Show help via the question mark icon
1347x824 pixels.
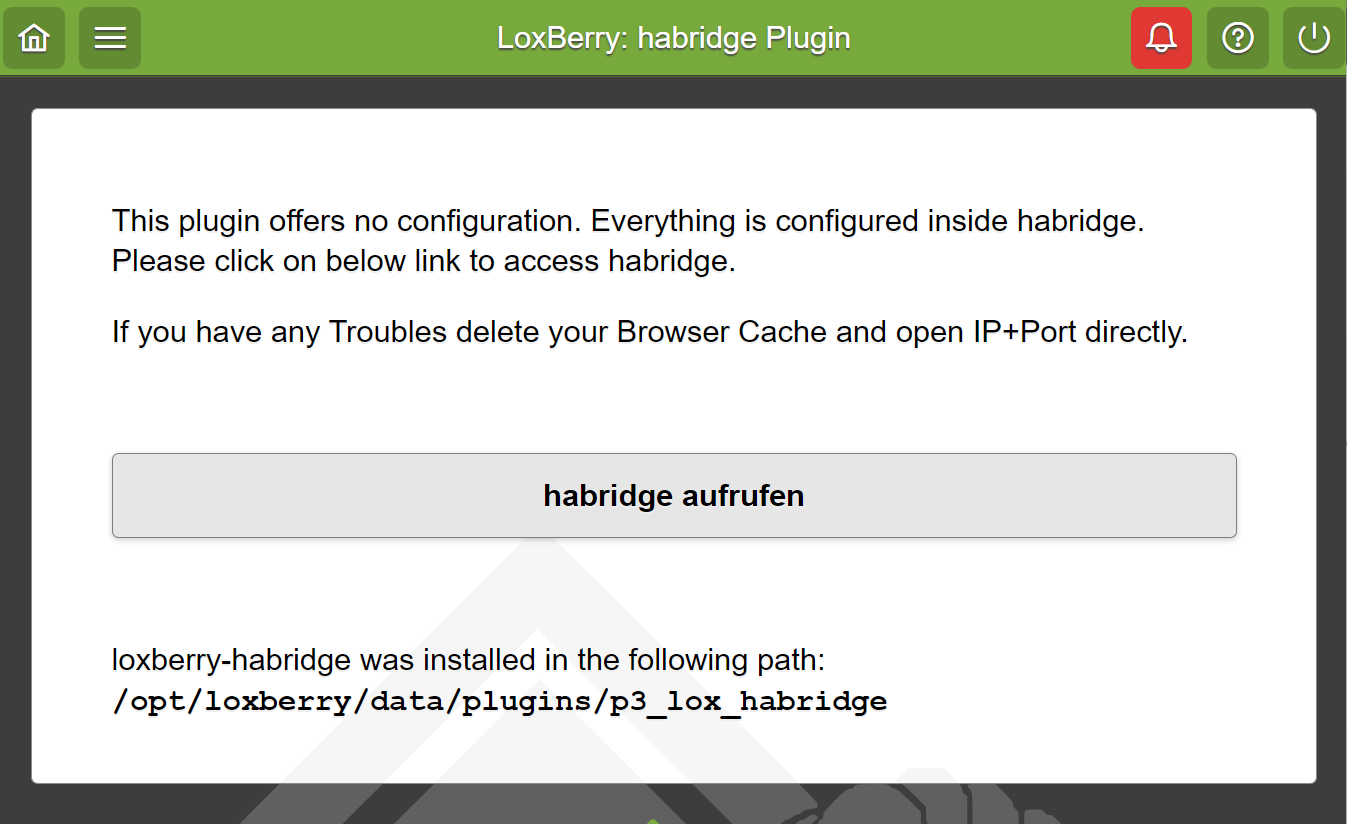pyautogui.click(x=1238, y=38)
